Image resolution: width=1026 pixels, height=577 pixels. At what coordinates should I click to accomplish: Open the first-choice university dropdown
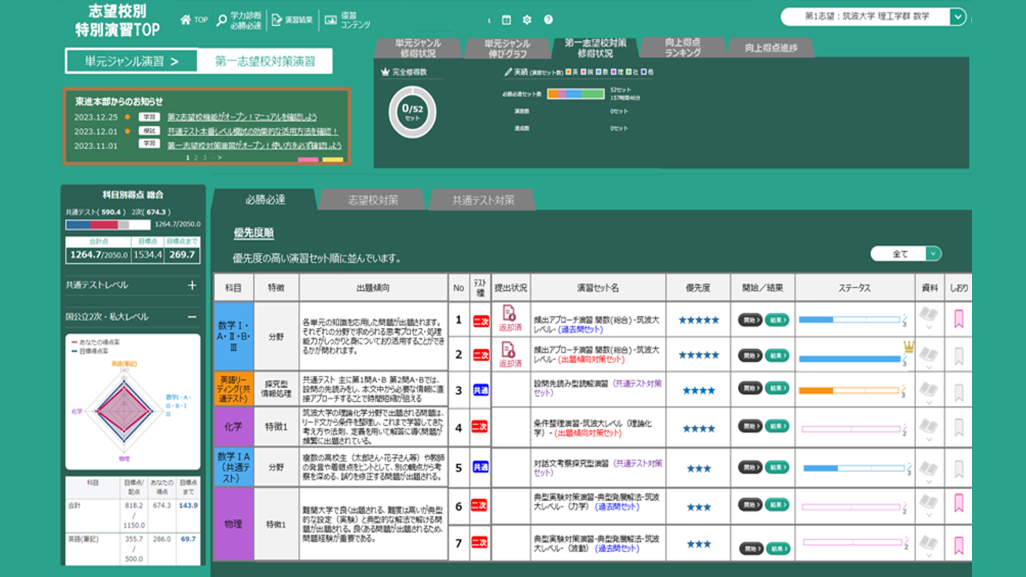click(874, 16)
